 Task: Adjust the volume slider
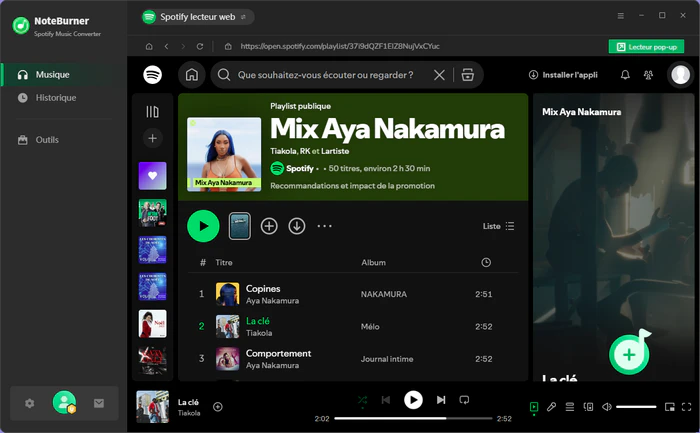coord(635,407)
